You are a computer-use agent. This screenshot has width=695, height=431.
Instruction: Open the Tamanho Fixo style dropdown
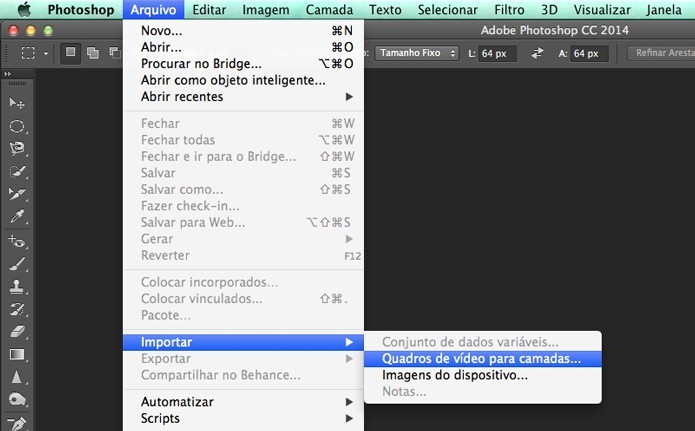pyautogui.click(x=417, y=53)
